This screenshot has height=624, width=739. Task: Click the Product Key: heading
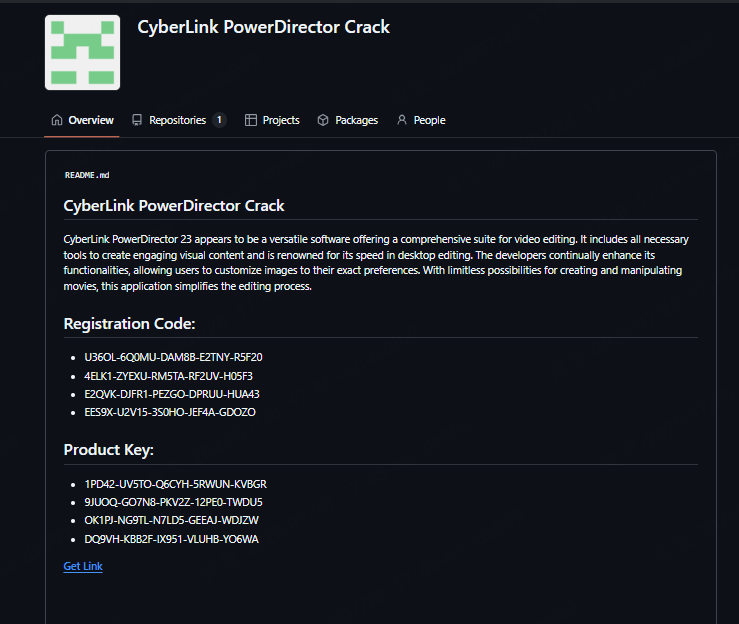(x=108, y=450)
